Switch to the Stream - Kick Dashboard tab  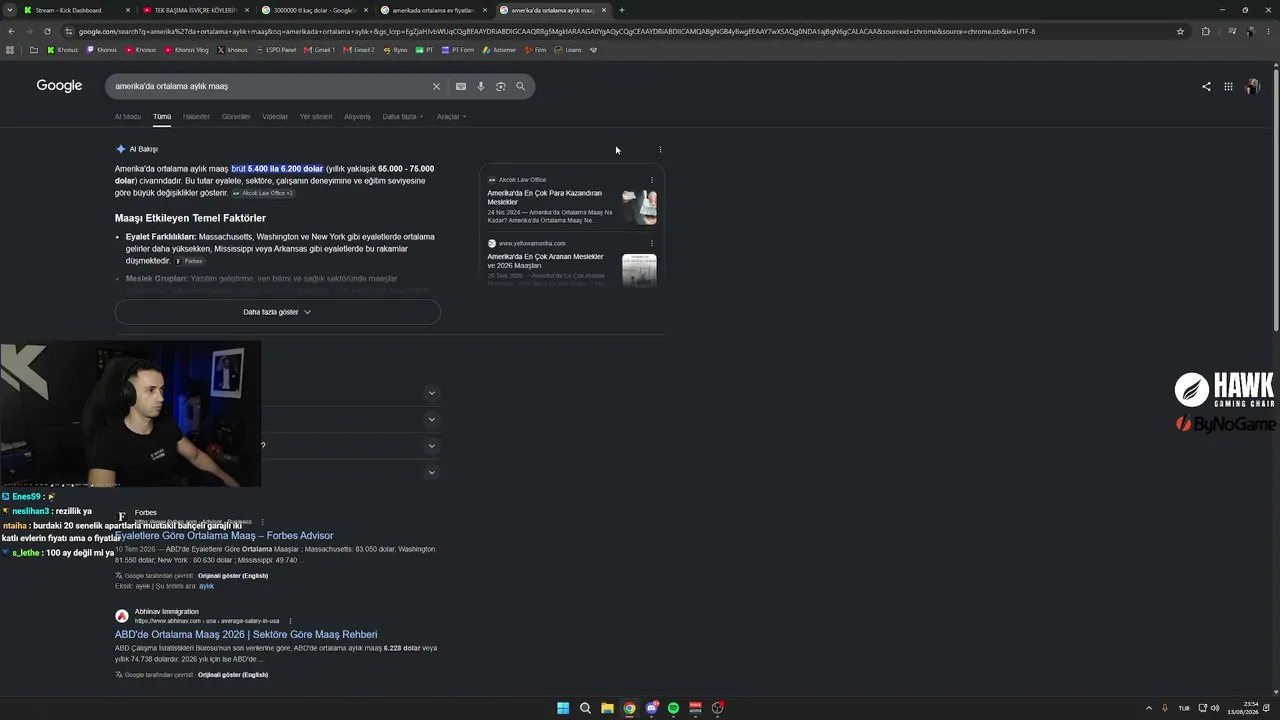tap(76, 10)
